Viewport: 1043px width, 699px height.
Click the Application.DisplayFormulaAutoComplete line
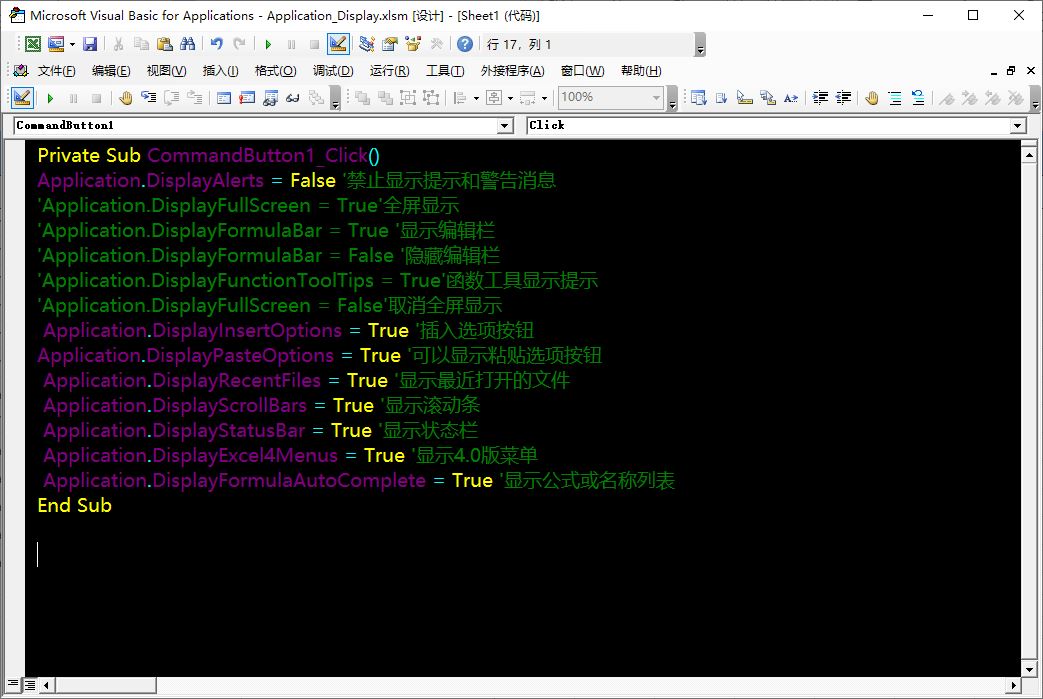pos(359,480)
